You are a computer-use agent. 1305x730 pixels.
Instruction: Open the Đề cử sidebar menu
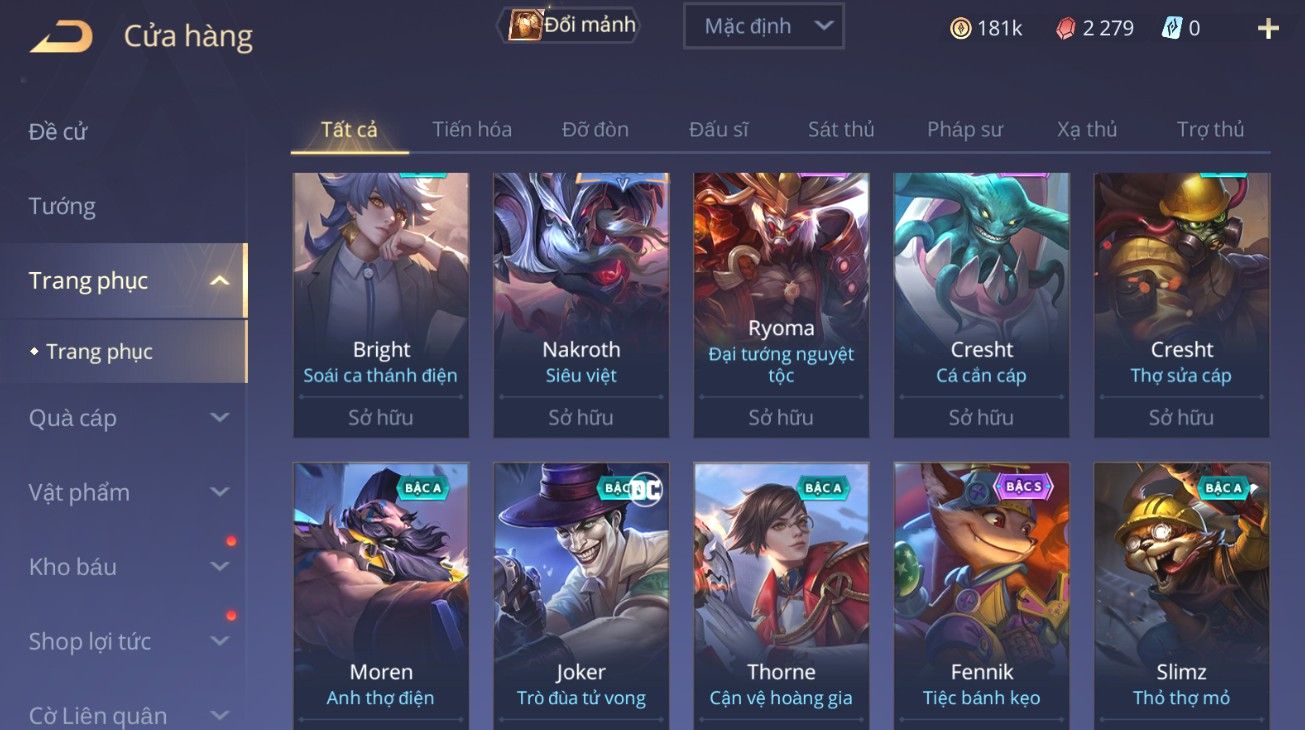click(x=58, y=132)
